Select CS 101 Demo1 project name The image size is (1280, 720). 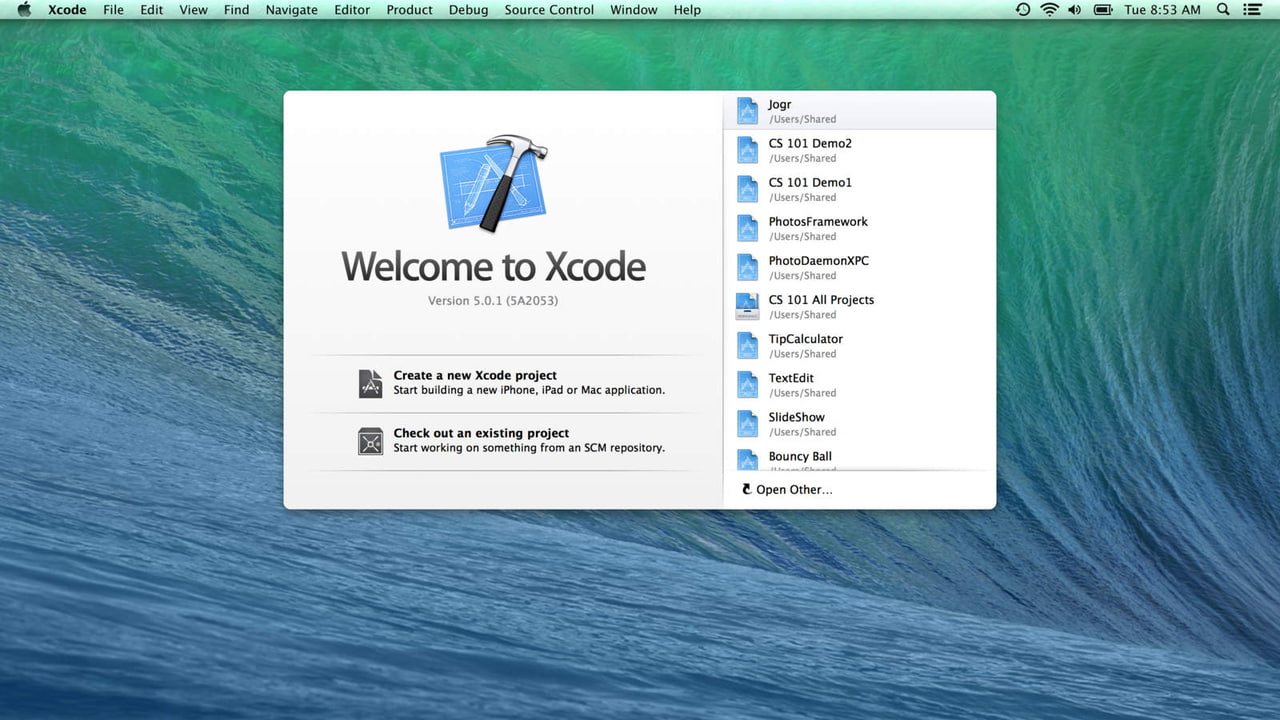(x=810, y=183)
